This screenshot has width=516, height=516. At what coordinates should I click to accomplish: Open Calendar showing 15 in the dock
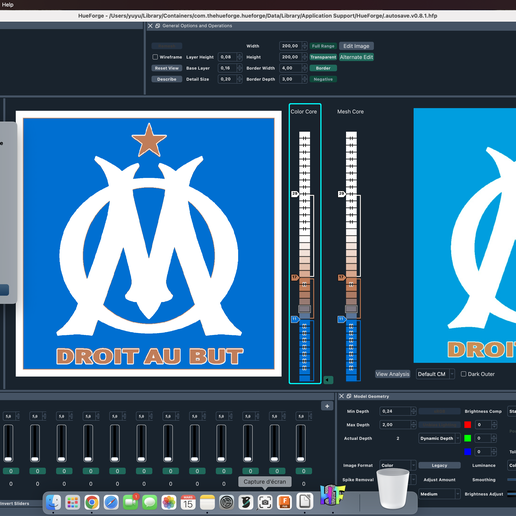coord(188,502)
